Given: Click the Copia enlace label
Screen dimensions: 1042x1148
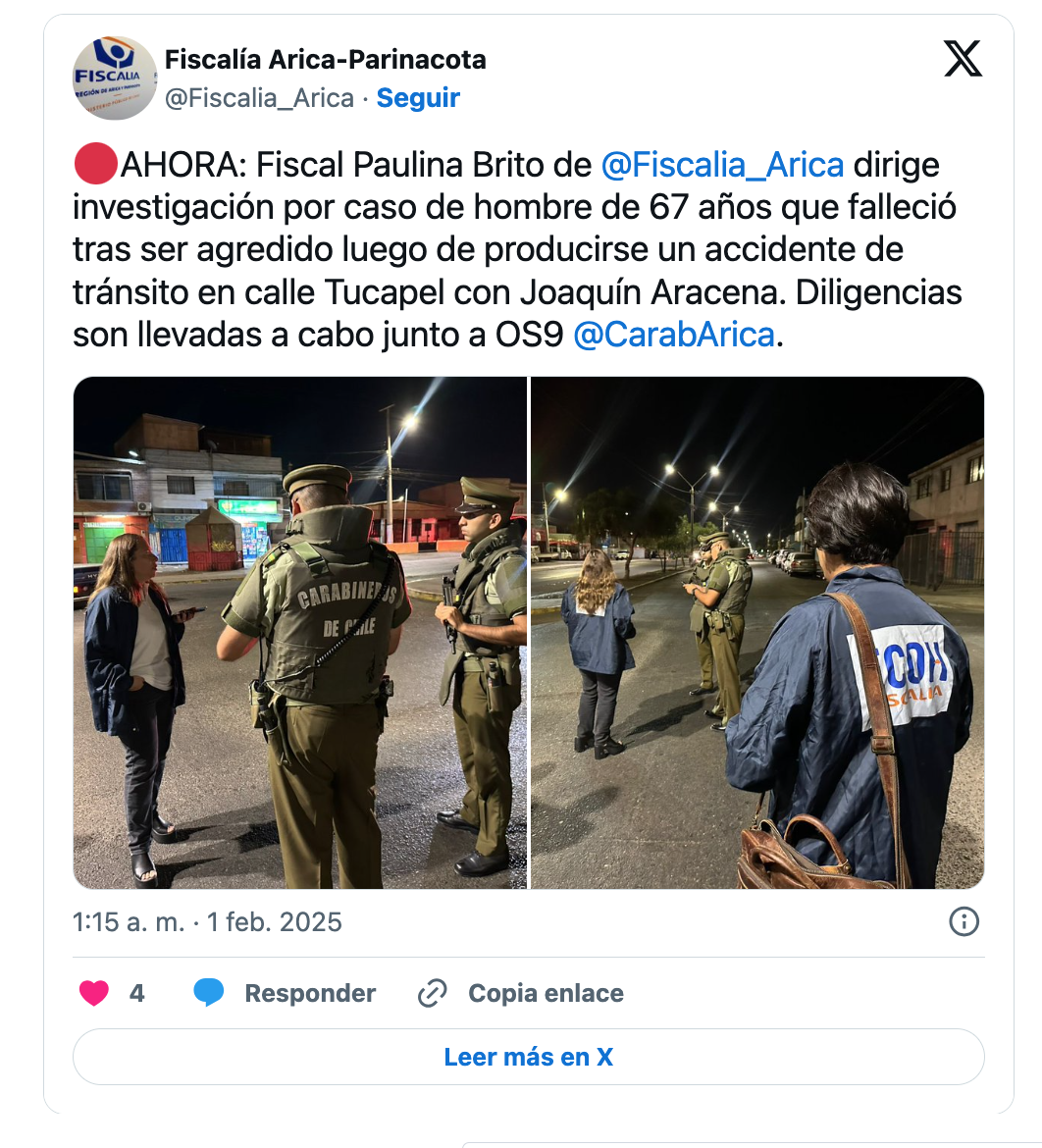Looking at the screenshot, I should pyautogui.click(x=547, y=994).
